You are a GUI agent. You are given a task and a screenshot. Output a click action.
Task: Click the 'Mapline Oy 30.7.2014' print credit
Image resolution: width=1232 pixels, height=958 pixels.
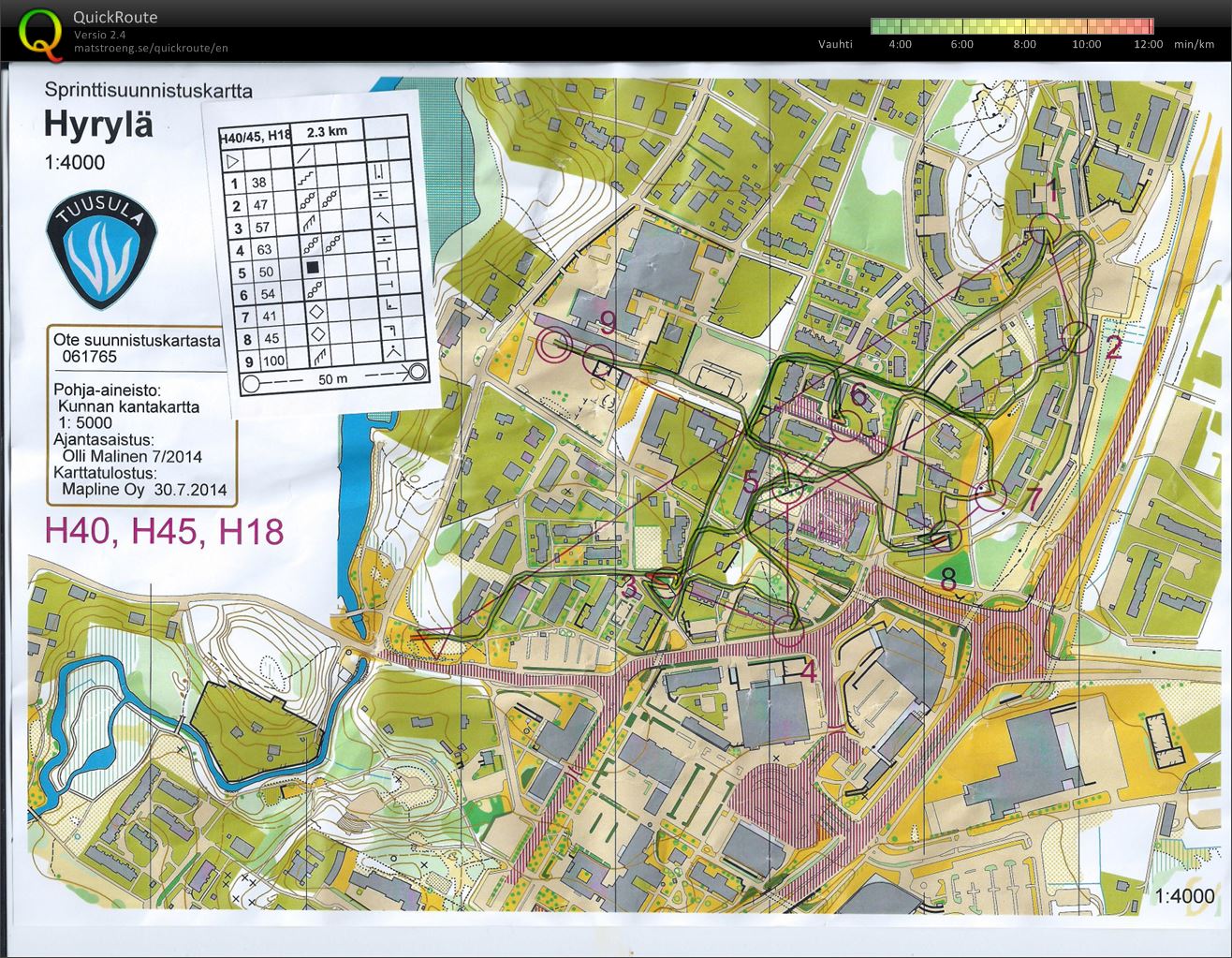point(144,489)
